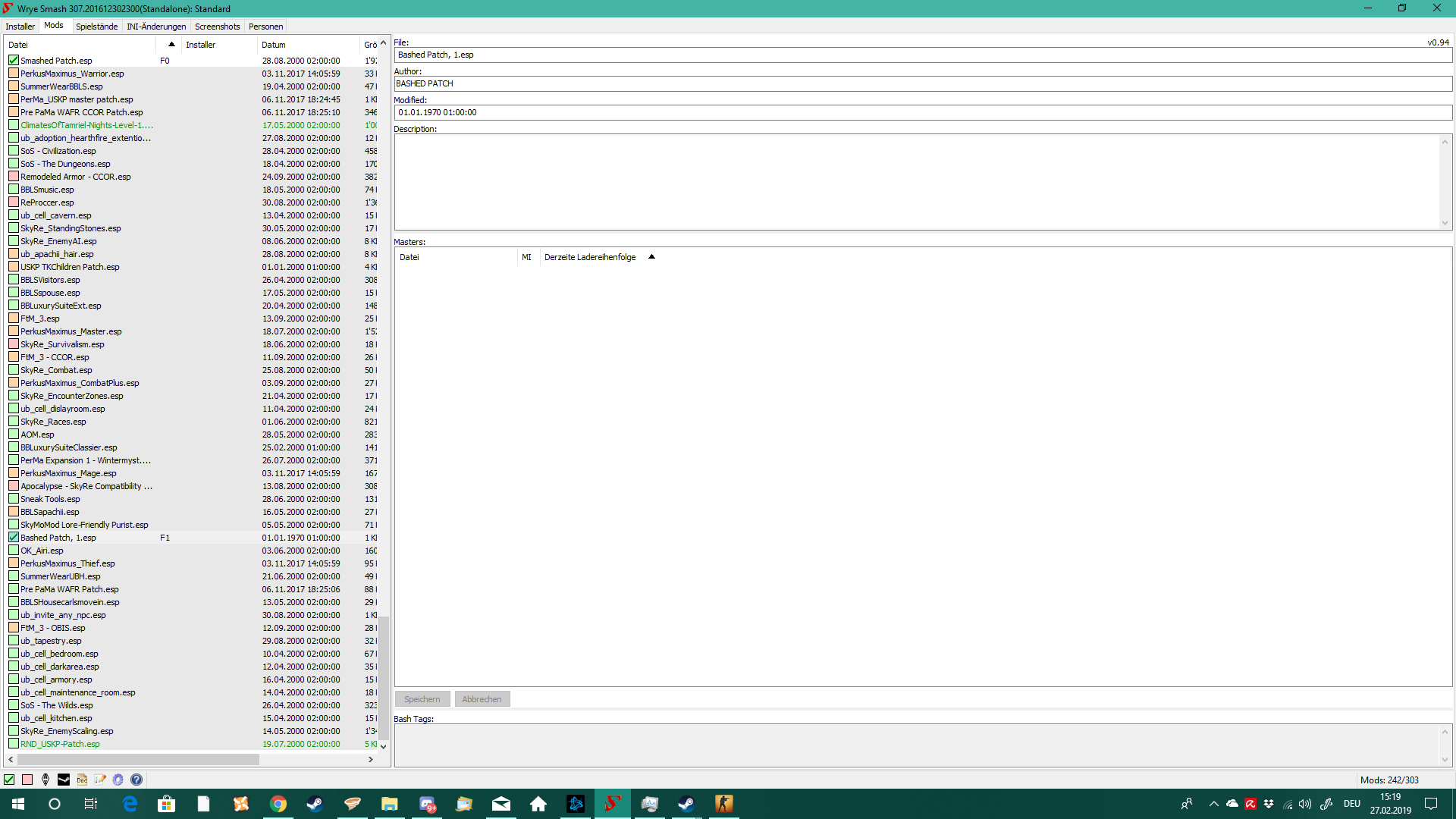This screenshot has width=1456, height=819.
Task: Open the Doc browser icon
Action: pyautogui.click(x=82, y=780)
